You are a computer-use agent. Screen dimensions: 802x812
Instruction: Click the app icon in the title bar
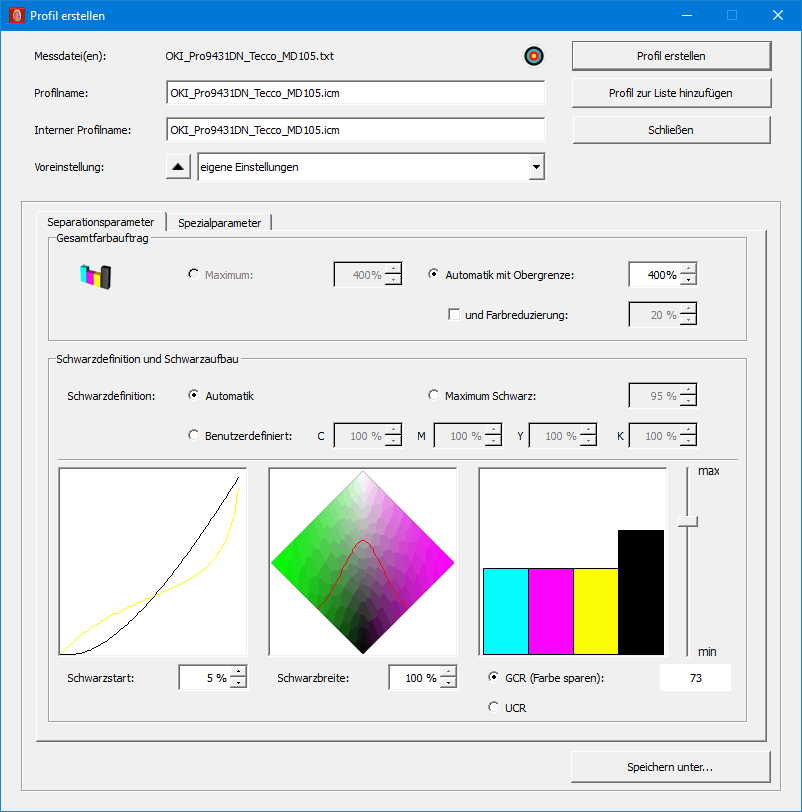(16, 16)
